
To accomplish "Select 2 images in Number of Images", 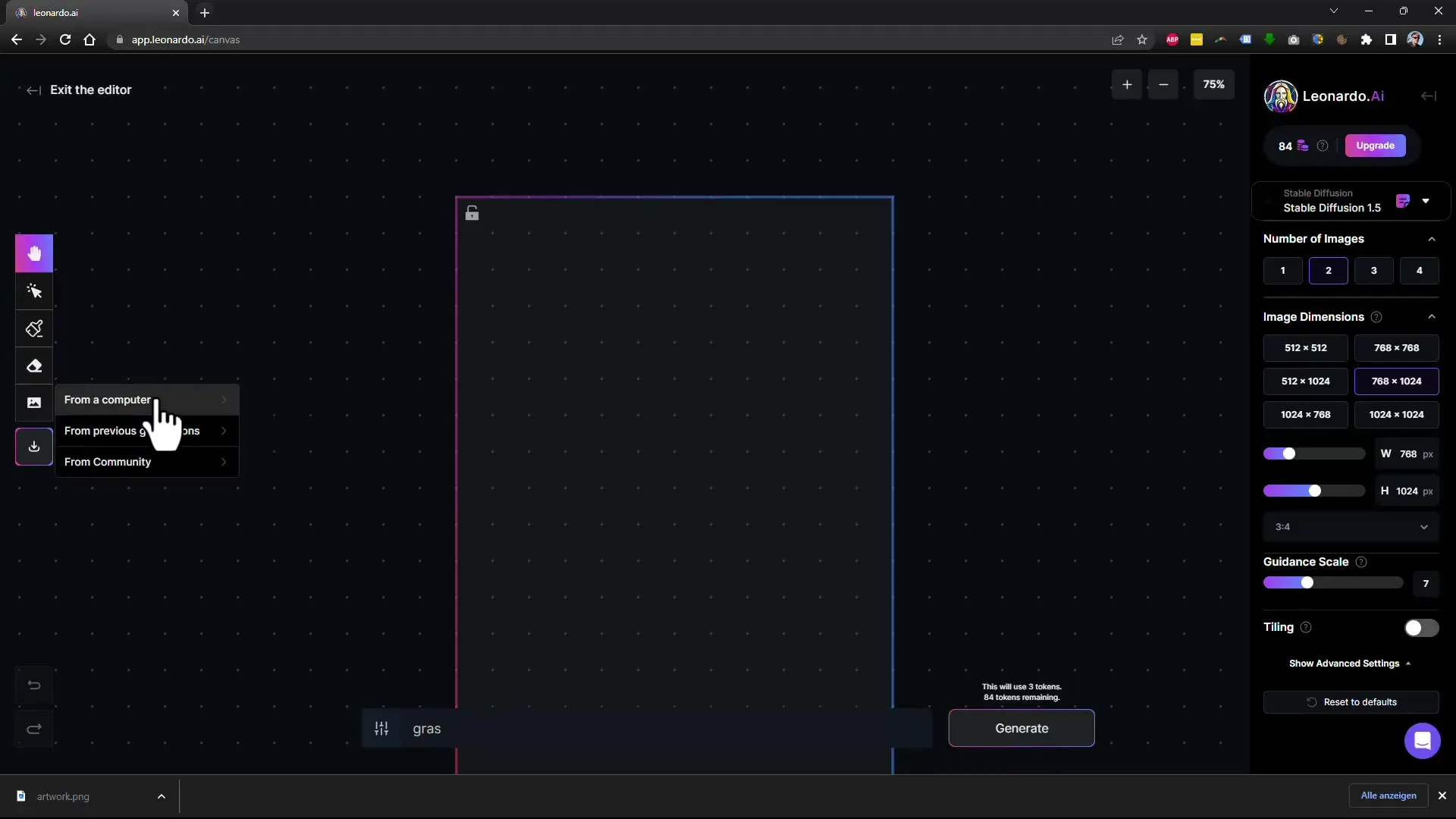I will click(x=1328, y=270).
